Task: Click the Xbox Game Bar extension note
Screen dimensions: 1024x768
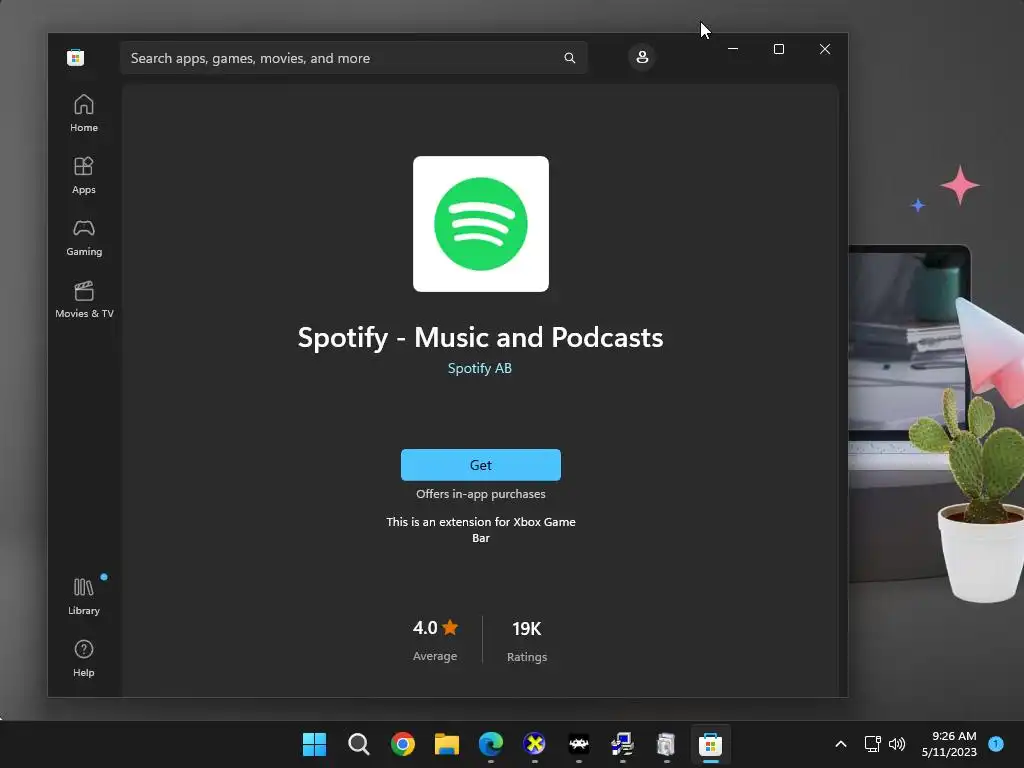Action: [481, 530]
